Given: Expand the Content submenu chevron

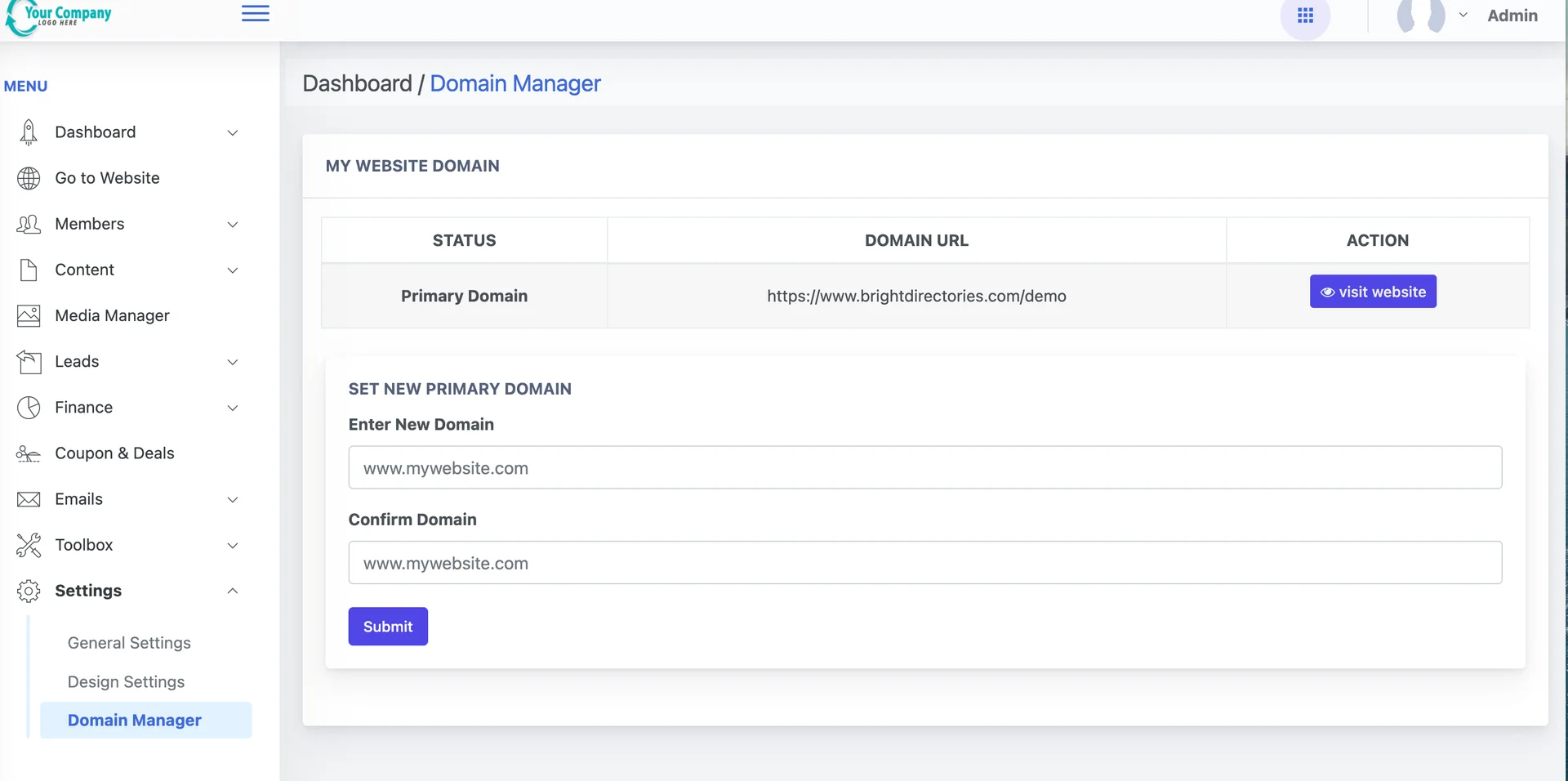Looking at the screenshot, I should coord(233,270).
